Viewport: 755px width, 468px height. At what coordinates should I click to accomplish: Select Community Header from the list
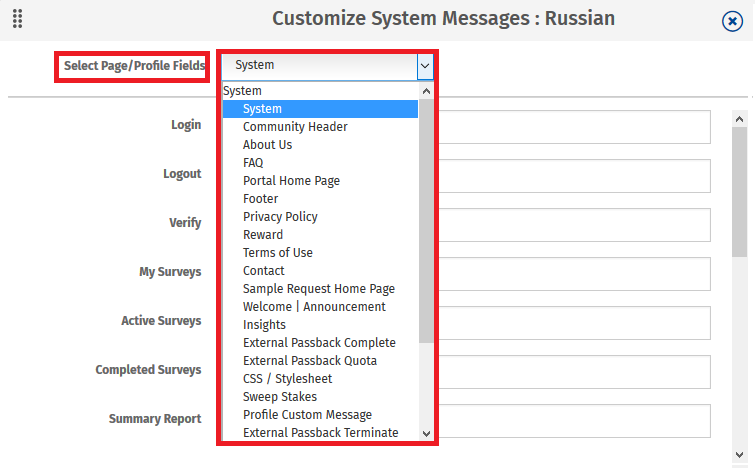click(295, 127)
